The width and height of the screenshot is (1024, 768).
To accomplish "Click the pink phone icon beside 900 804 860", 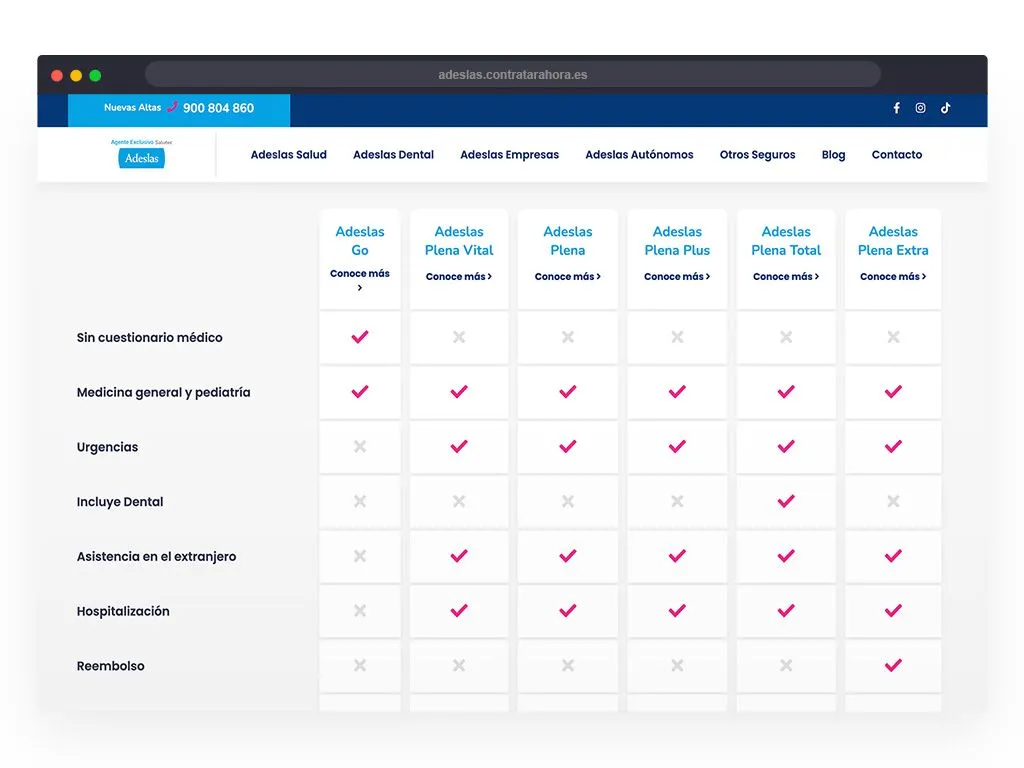I will (172, 107).
